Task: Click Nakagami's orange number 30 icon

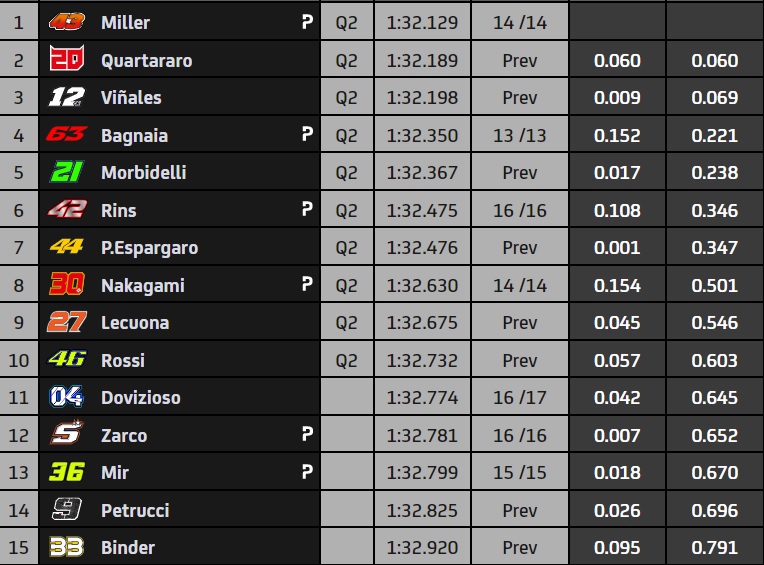Action: [x=67, y=283]
